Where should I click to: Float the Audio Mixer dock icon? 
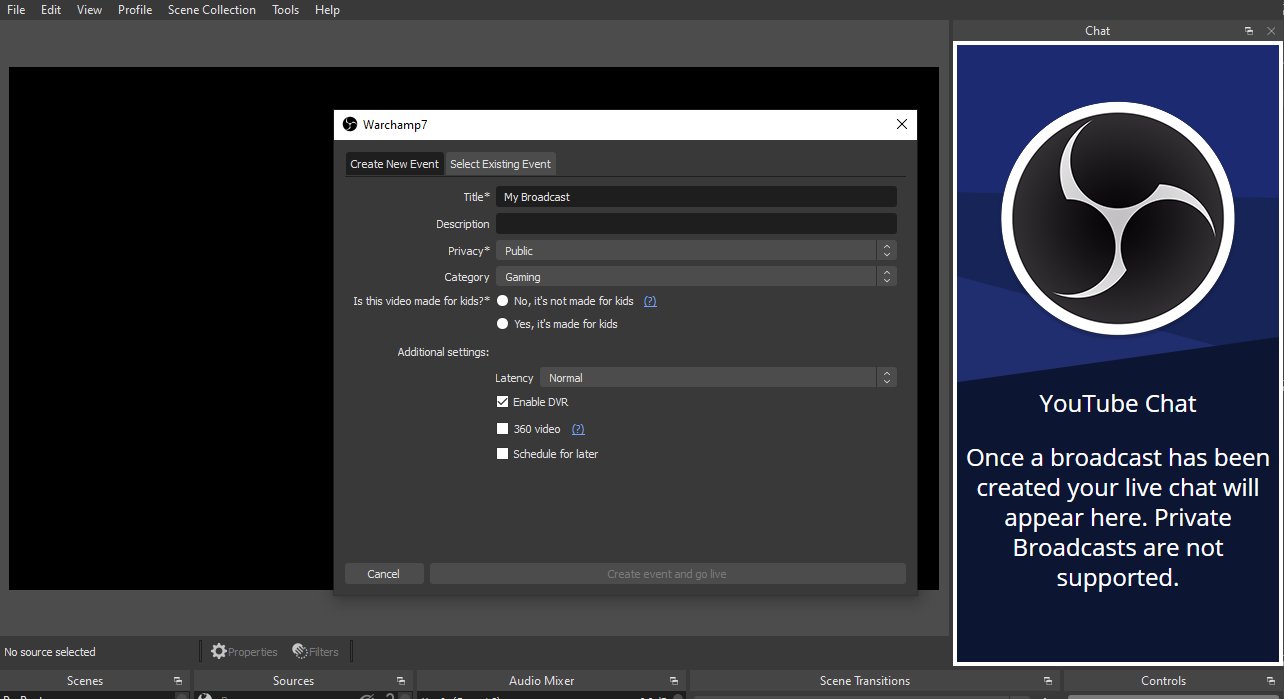pyautogui.click(x=673, y=681)
